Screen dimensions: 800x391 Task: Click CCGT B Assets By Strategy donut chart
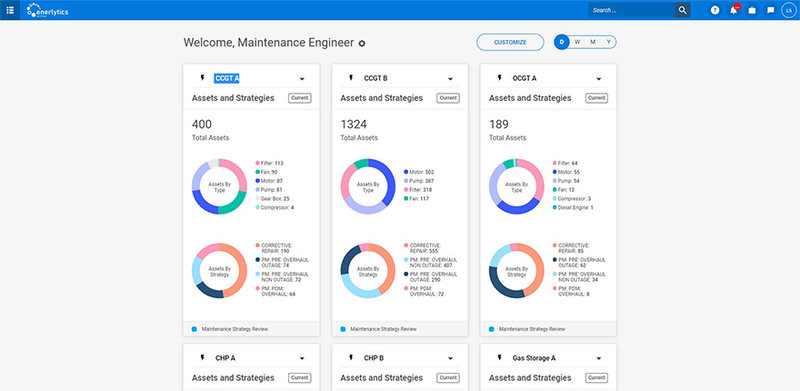click(x=368, y=271)
